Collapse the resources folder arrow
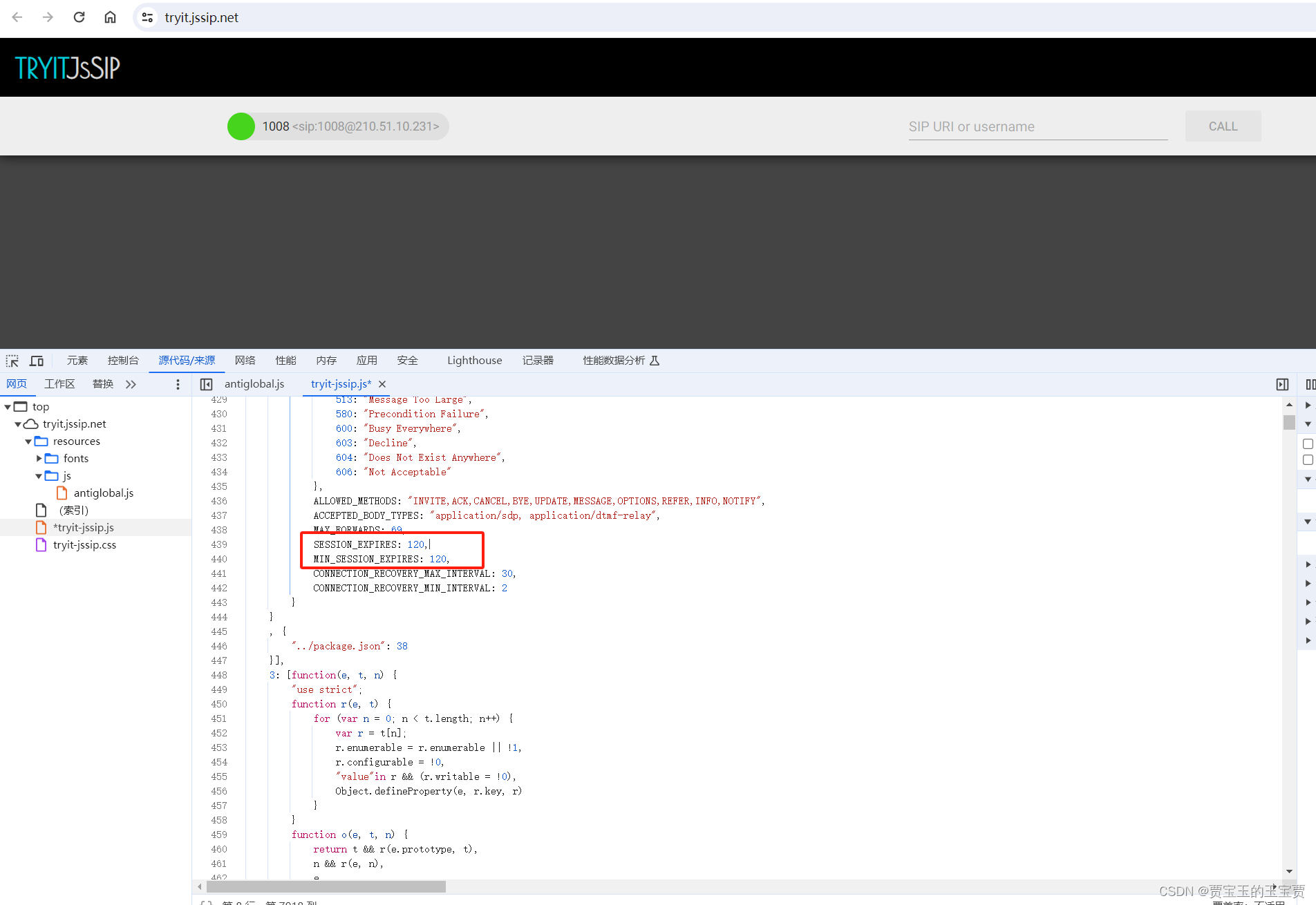The width and height of the screenshot is (1316, 905). pos(28,441)
